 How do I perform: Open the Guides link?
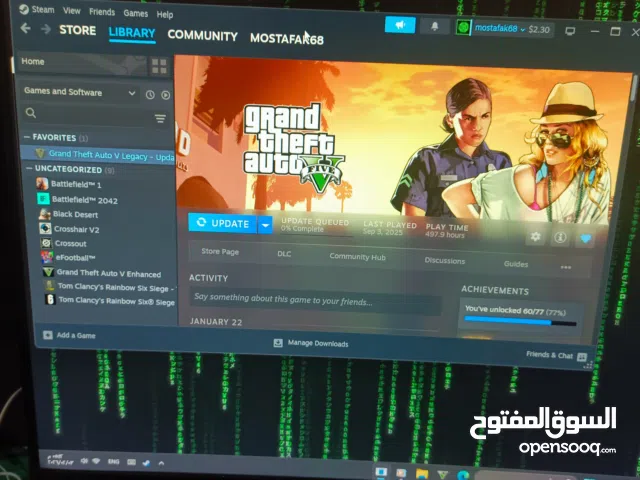pos(516,264)
